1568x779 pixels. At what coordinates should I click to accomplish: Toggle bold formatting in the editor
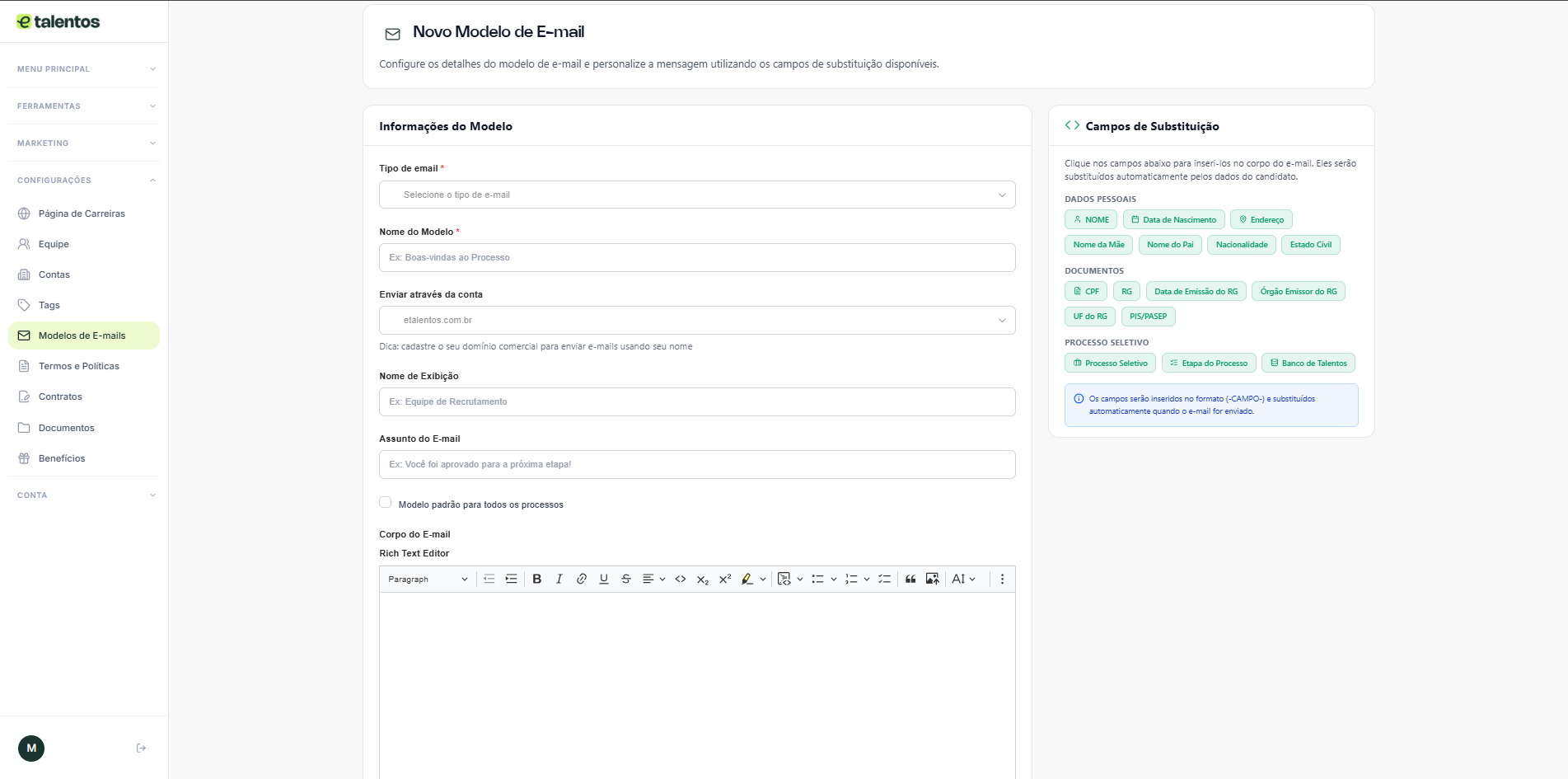point(536,580)
